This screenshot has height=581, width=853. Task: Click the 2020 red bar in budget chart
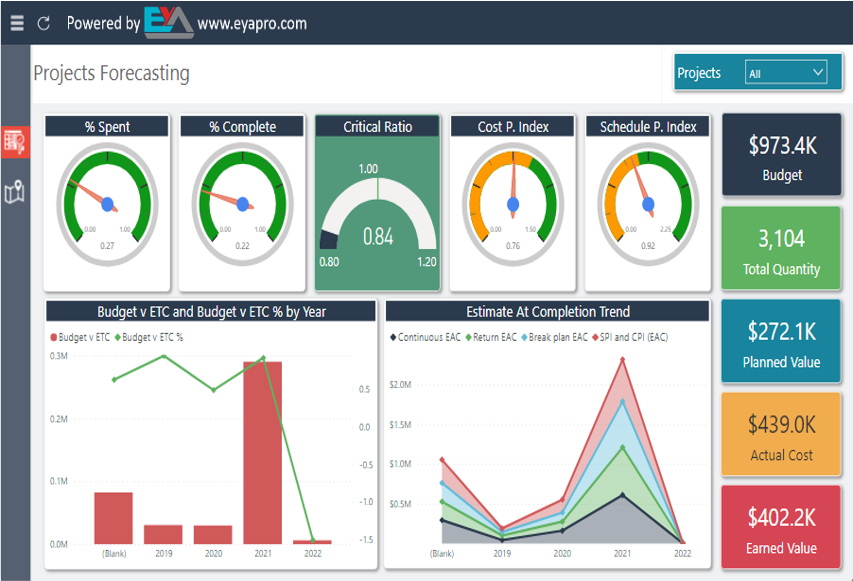tap(213, 535)
